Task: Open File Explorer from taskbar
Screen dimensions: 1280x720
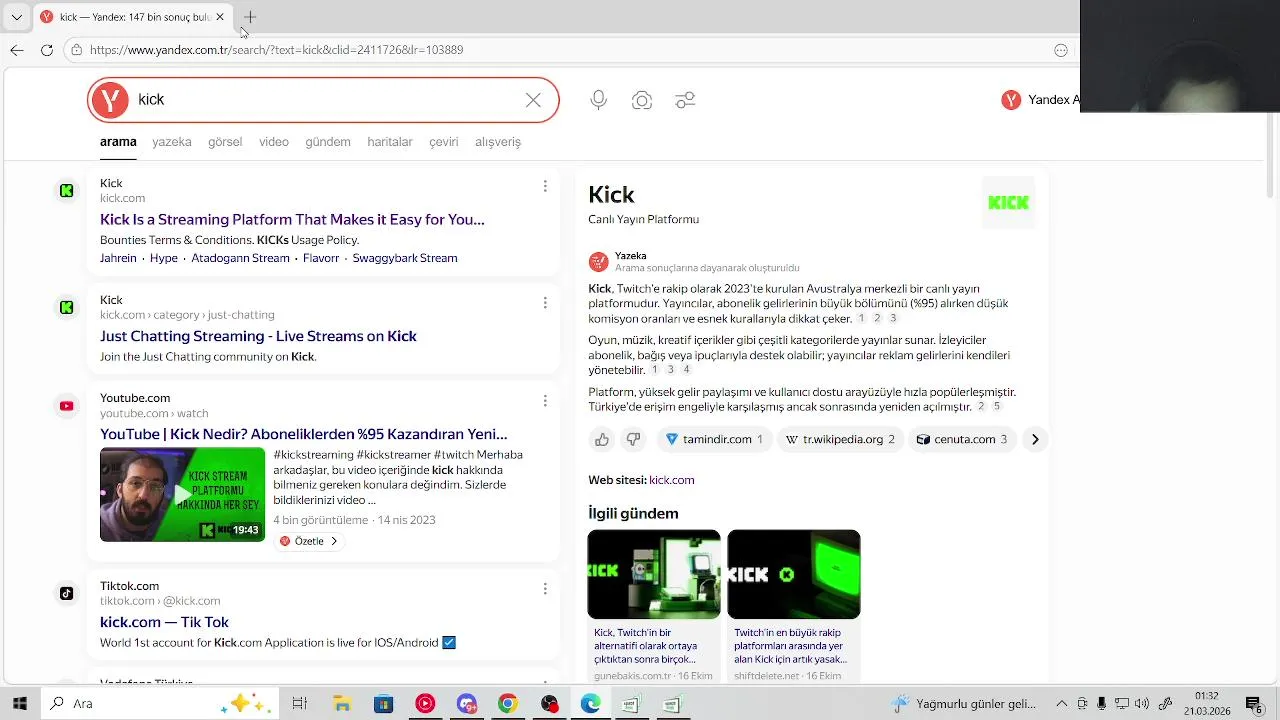Action: pyautogui.click(x=341, y=704)
